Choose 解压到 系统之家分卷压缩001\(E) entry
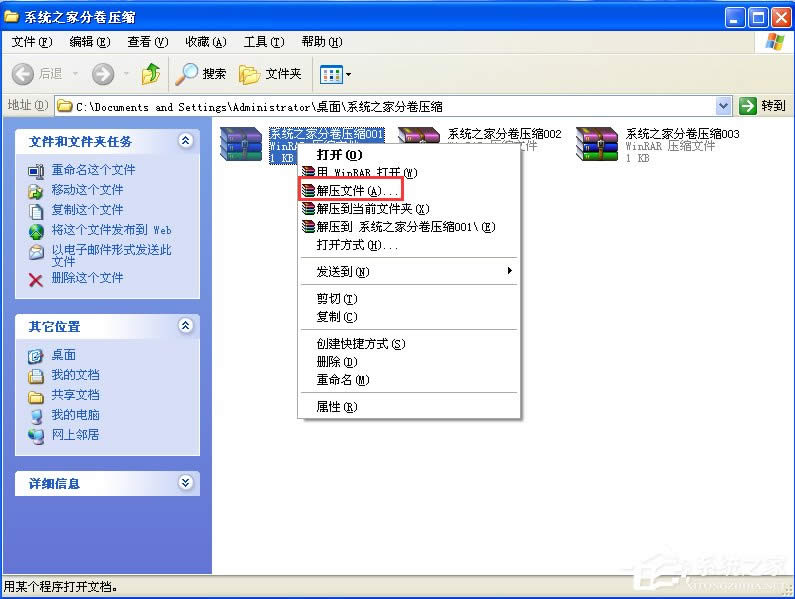Viewport: 795px width, 599px height. (409, 227)
